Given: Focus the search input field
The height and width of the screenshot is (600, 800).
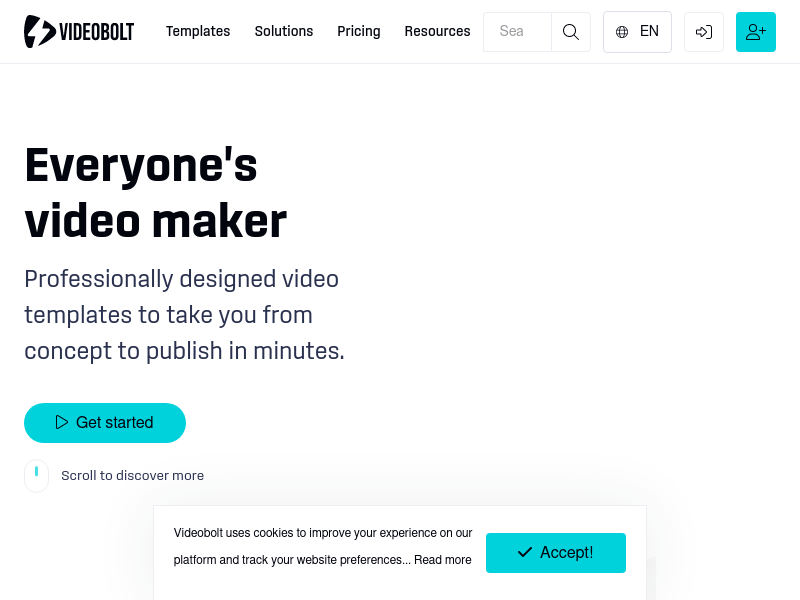Looking at the screenshot, I should pyautogui.click(x=517, y=32).
